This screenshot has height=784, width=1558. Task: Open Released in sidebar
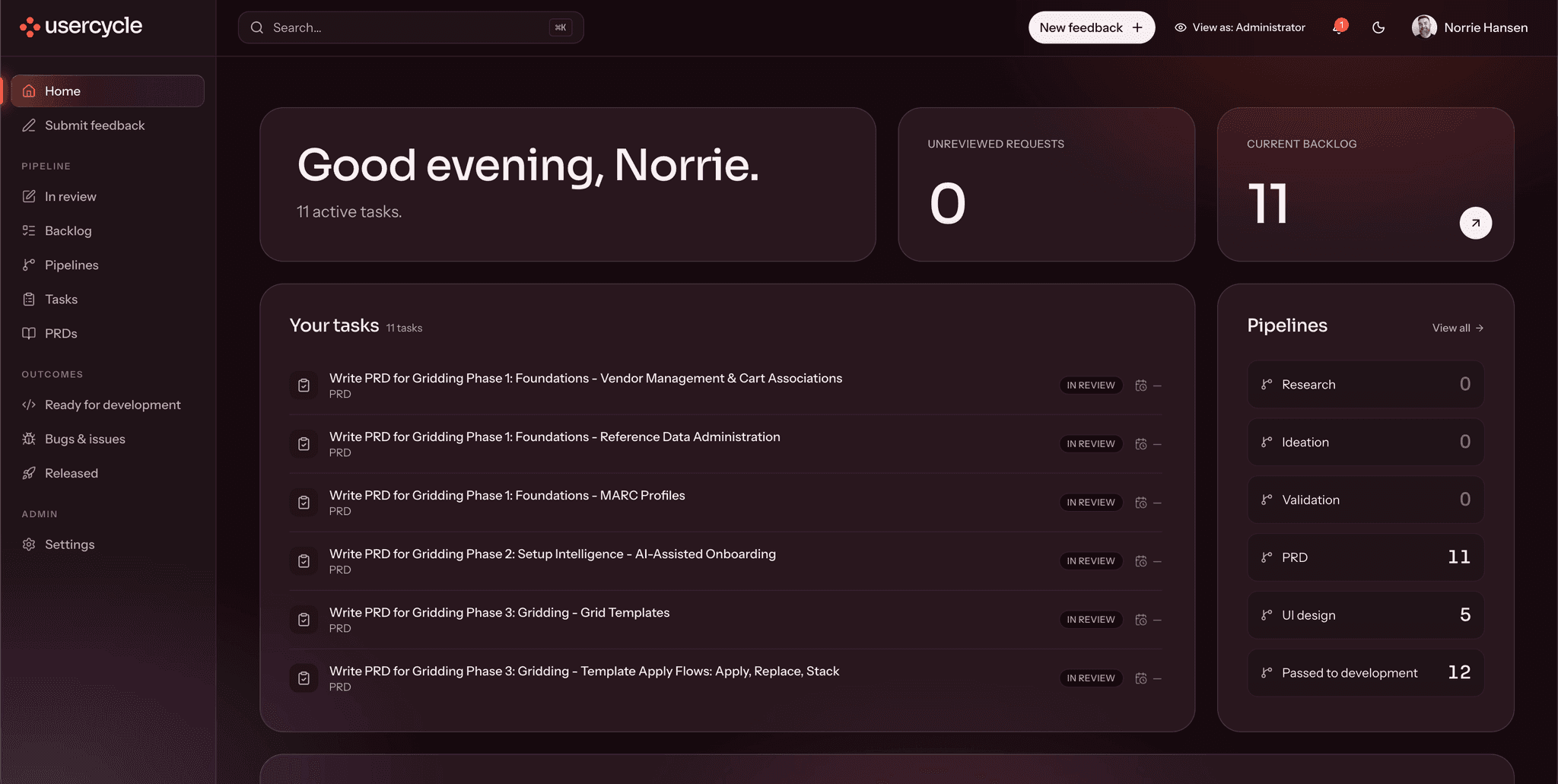coord(107,474)
